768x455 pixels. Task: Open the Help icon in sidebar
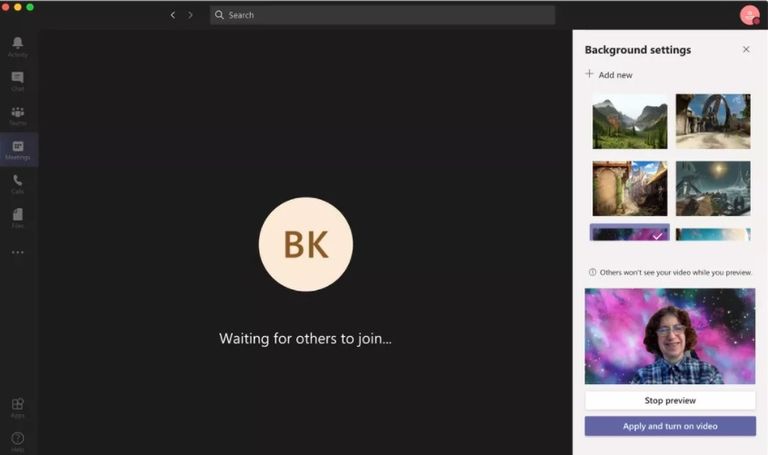18,442
